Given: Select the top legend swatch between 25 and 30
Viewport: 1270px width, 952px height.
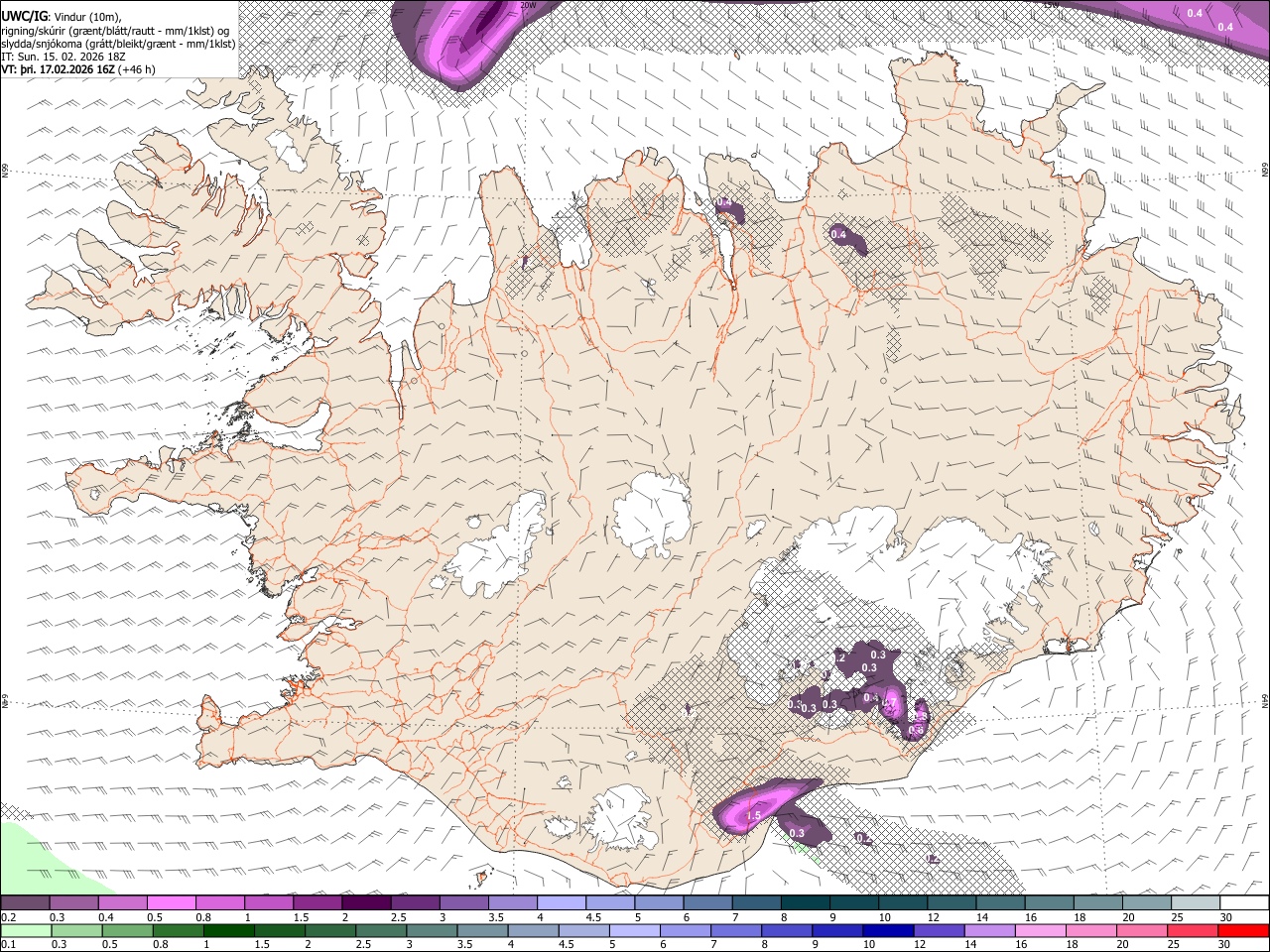Looking at the screenshot, I should click(x=1195, y=903).
